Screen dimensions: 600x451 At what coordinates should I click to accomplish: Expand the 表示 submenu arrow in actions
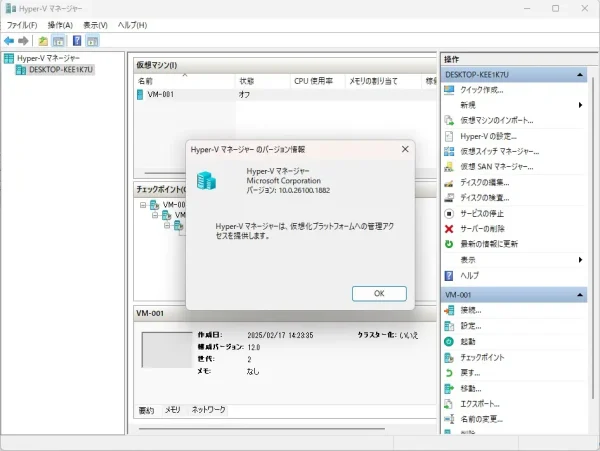click(x=580, y=260)
